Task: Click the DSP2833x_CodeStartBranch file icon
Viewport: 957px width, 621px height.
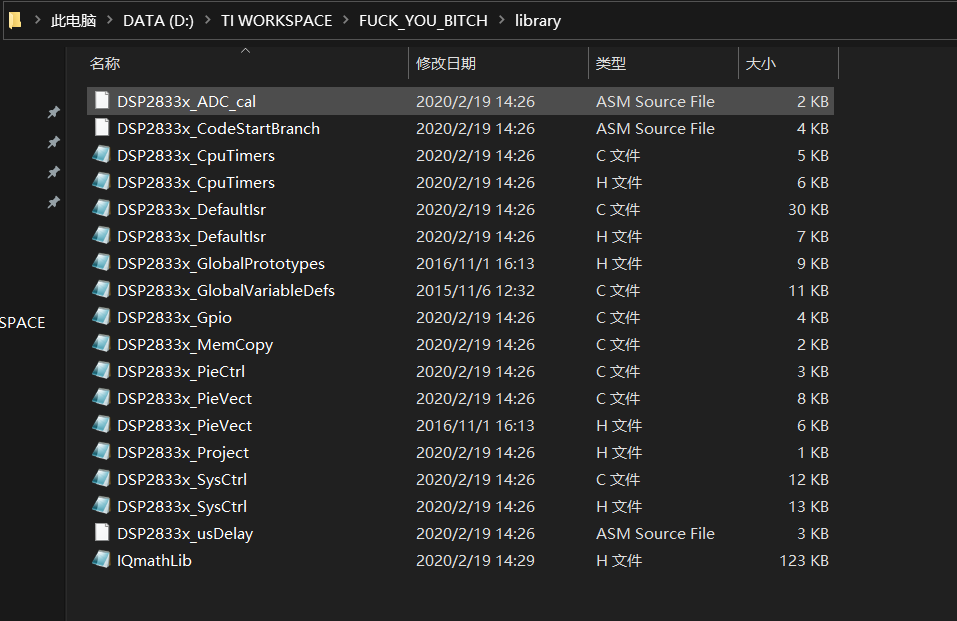Action: click(101, 128)
